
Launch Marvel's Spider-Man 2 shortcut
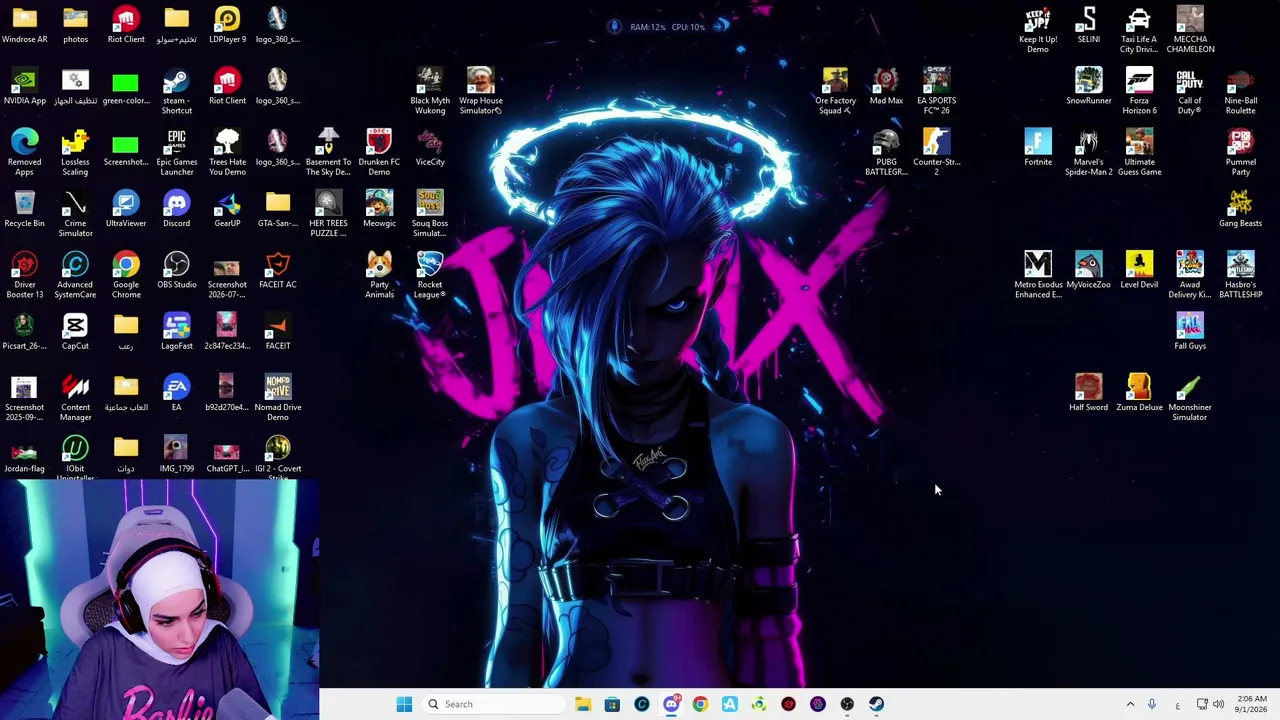(1088, 153)
